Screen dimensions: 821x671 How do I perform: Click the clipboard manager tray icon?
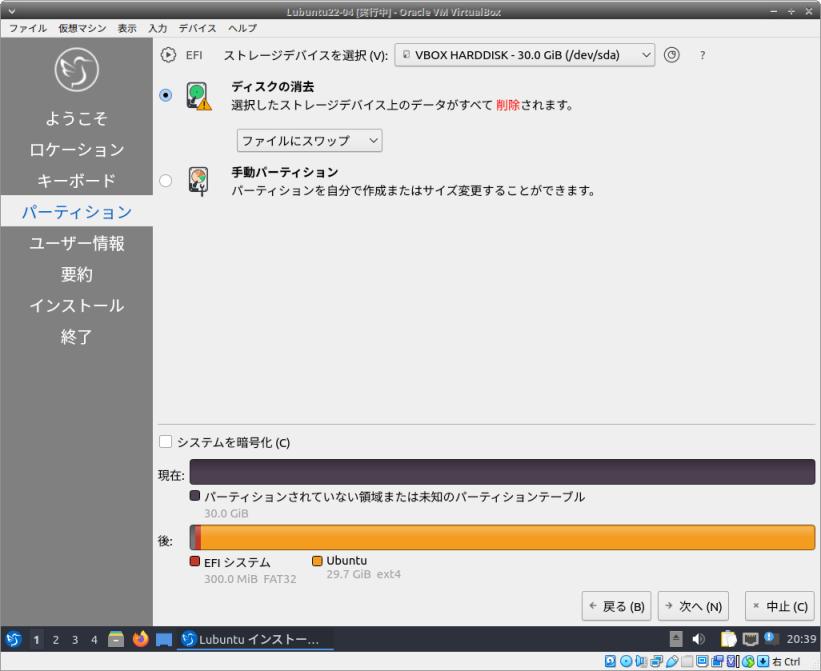click(728, 639)
